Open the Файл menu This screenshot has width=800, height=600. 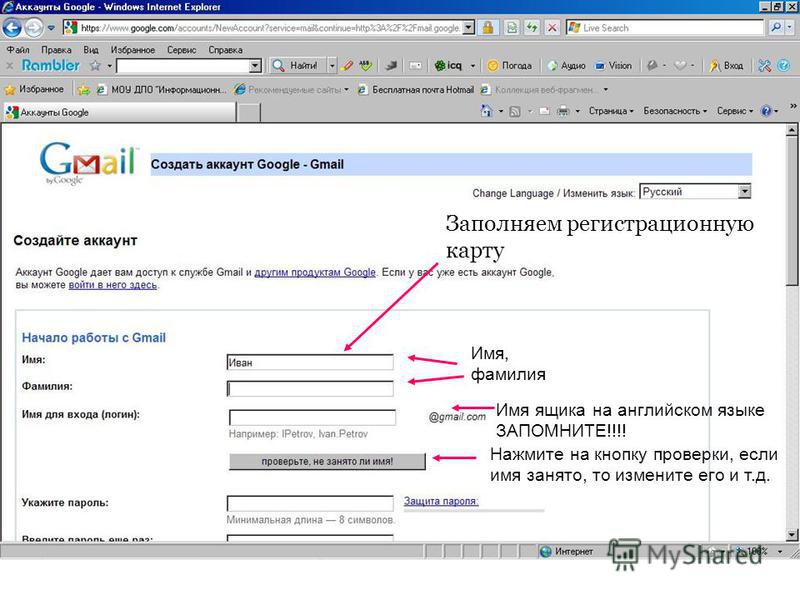tap(18, 50)
